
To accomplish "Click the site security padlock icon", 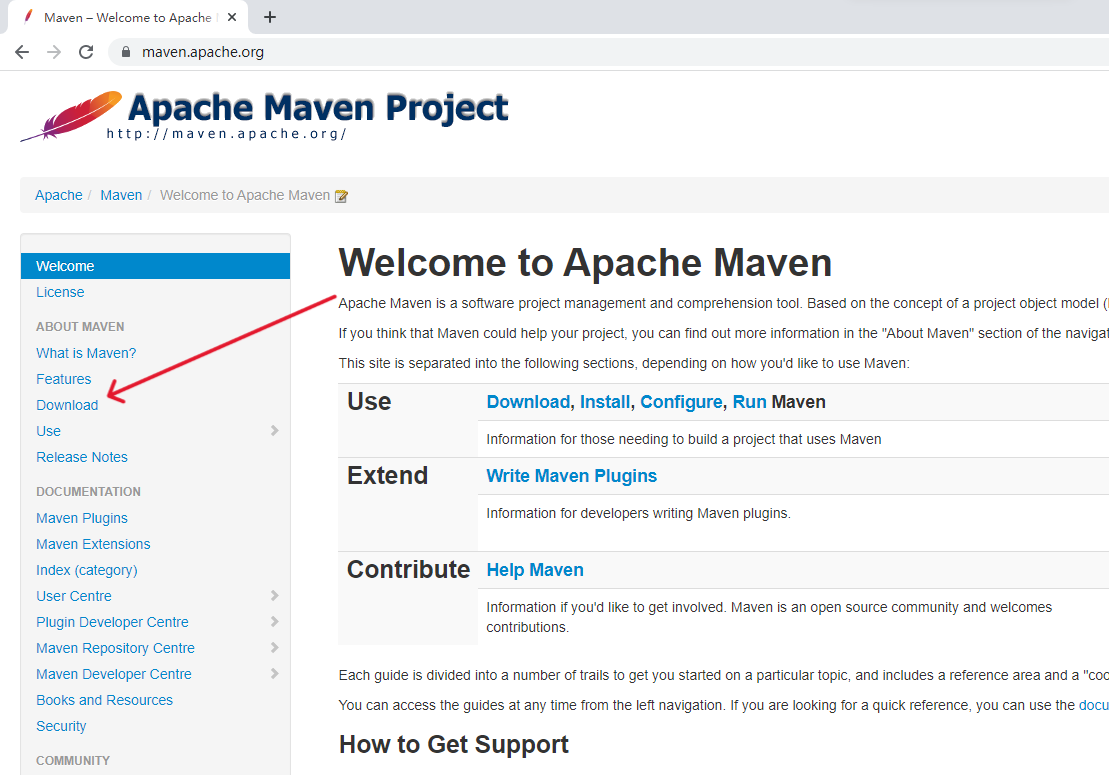I will point(126,52).
